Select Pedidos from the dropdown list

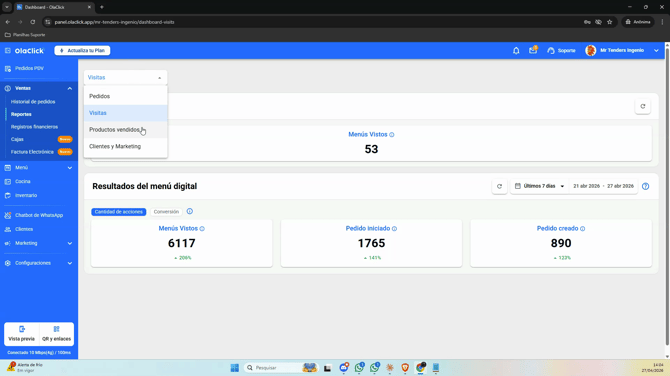126,96
